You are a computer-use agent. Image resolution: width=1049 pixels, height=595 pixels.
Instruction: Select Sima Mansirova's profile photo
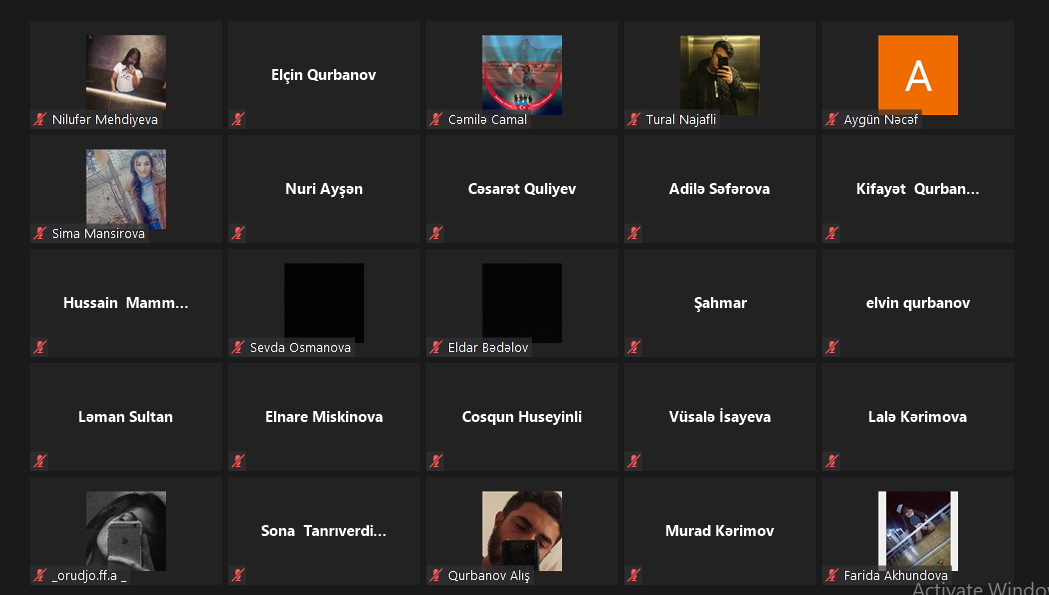pyautogui.click(x=126, y=189)
